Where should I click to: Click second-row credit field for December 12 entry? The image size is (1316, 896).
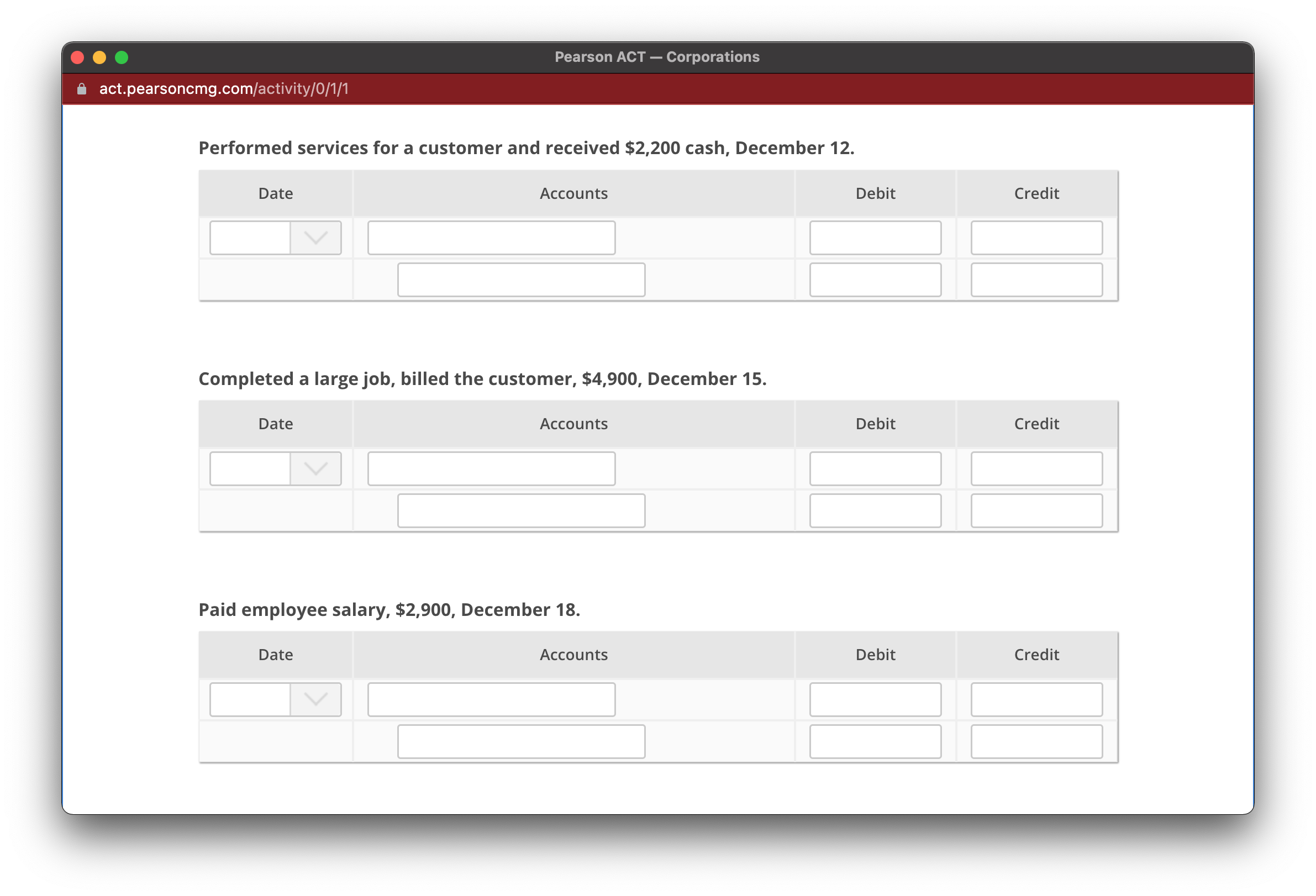1036,280
